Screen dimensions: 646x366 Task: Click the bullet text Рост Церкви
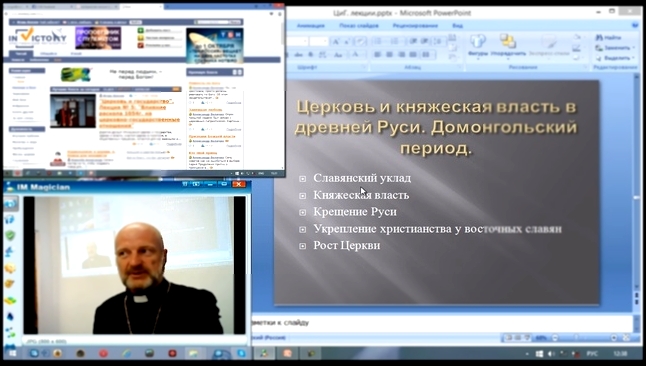(x=346, y=246)
